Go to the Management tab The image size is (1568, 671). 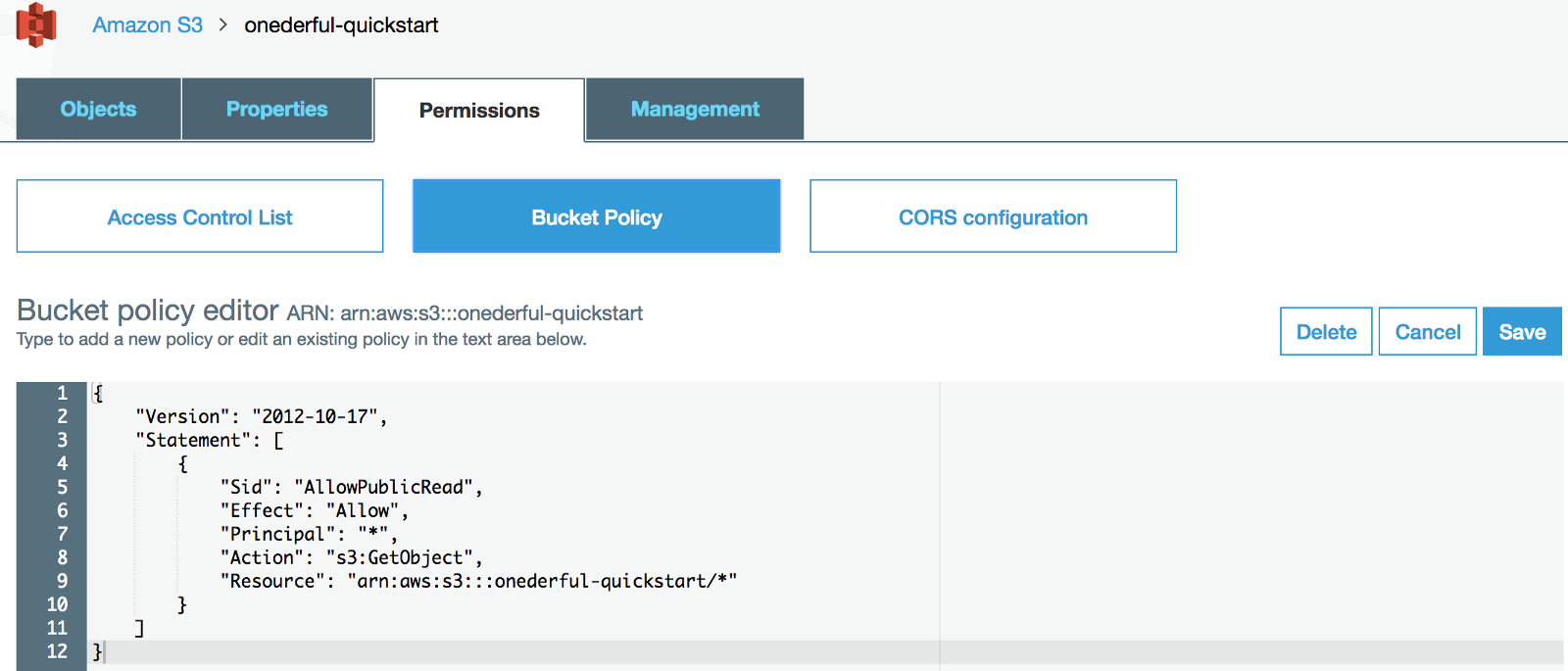click(x=695, y=110)
